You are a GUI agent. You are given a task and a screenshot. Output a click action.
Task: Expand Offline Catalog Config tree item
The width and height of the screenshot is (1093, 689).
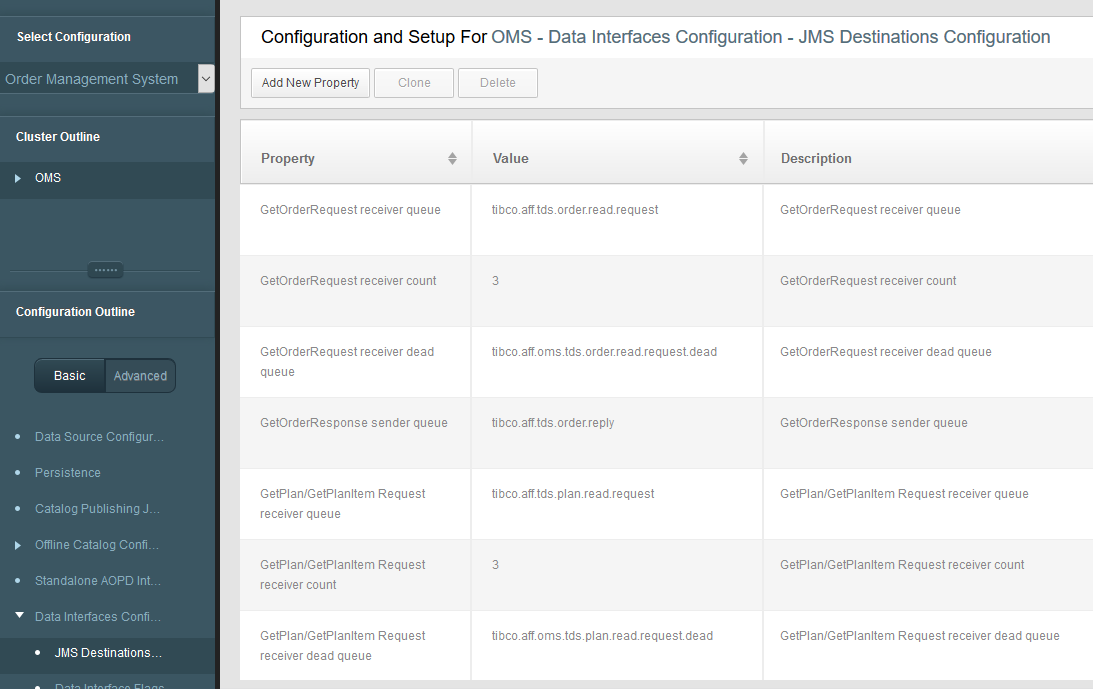pyautogui.click(x=18, y=545)
